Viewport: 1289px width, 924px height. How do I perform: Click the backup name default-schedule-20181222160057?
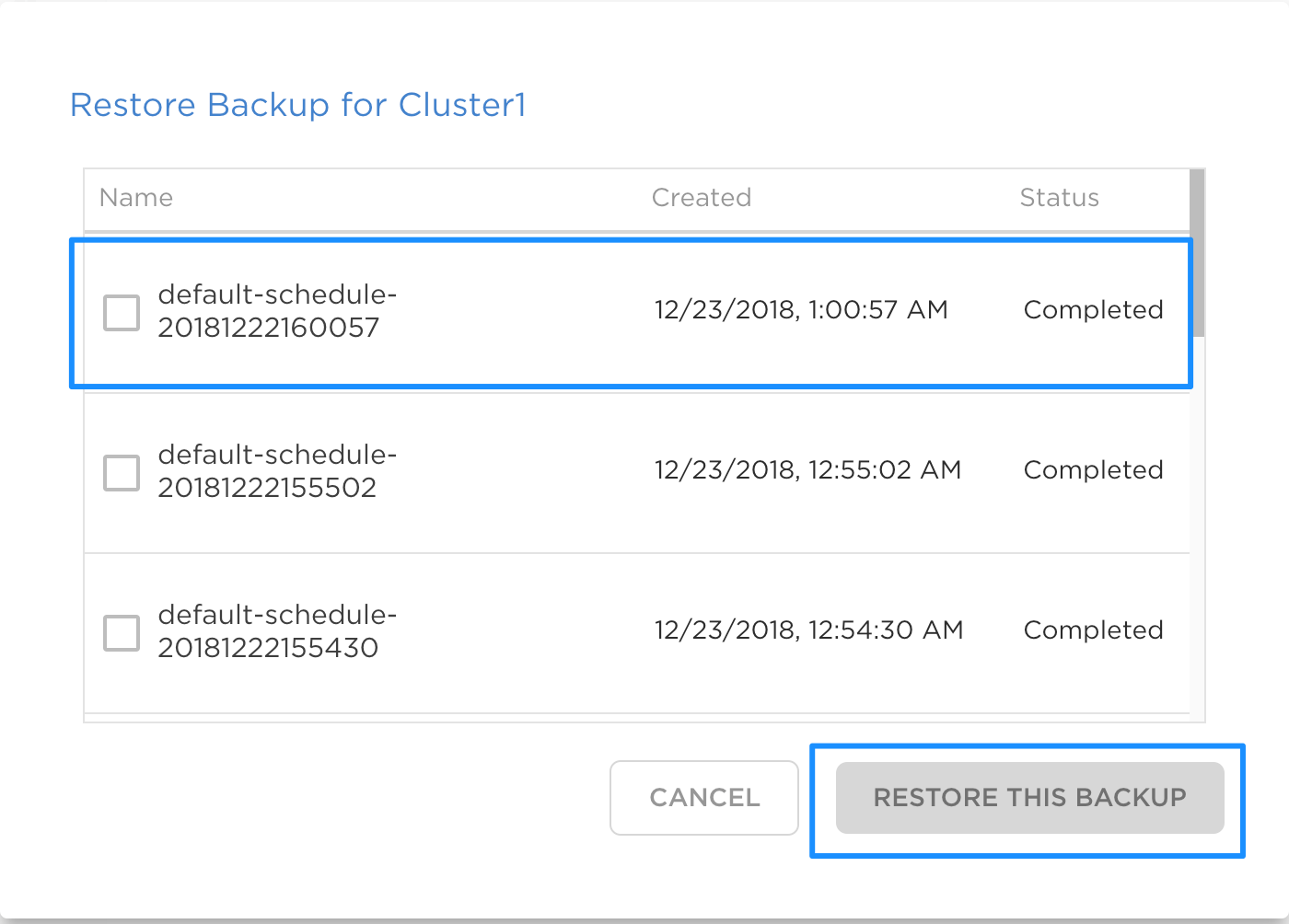[x=277, y=311]
